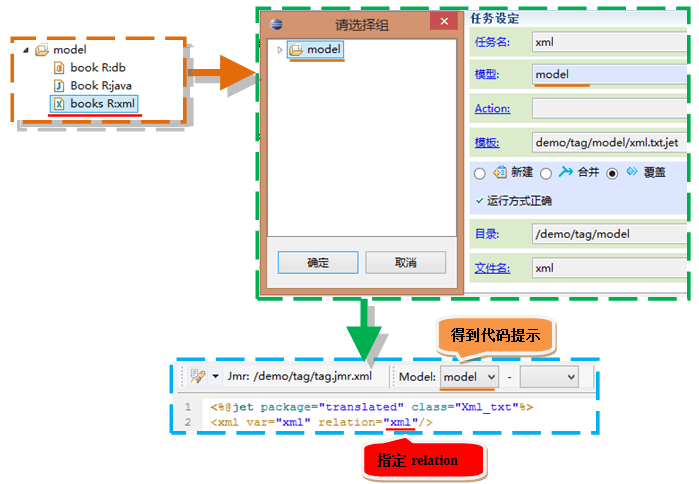Open the dropdown arrow beside the Jmr icon

[x=216, y=376]
